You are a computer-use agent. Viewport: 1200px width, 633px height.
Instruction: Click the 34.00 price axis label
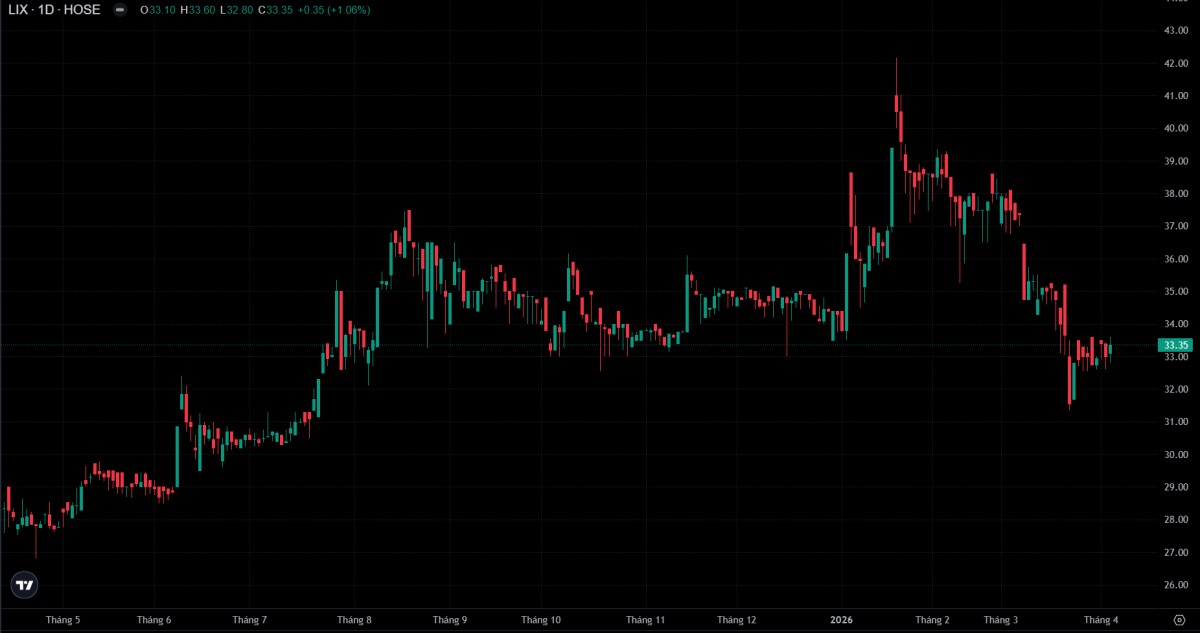[1176, 324]
